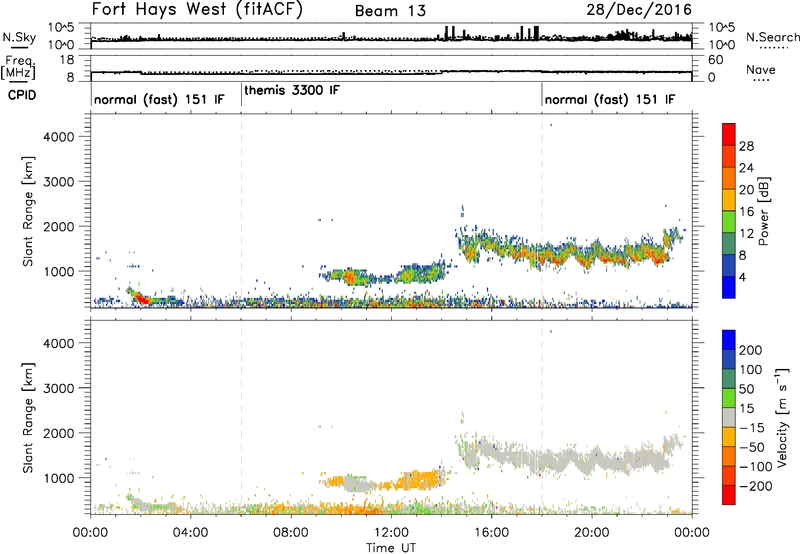Select the "Beam 13" heading
Screen dimensions: 800x554
(x=390, y=11)
